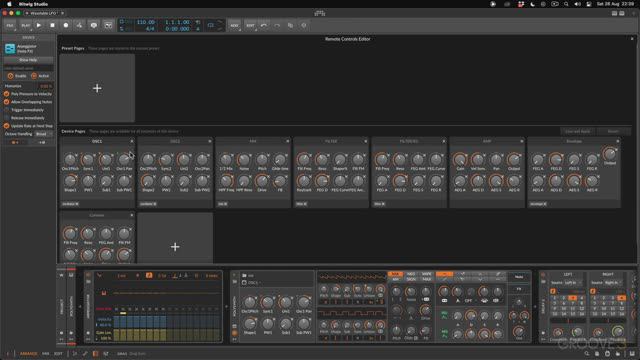Click the 4/4 time signature field

[x=150, y=29]
